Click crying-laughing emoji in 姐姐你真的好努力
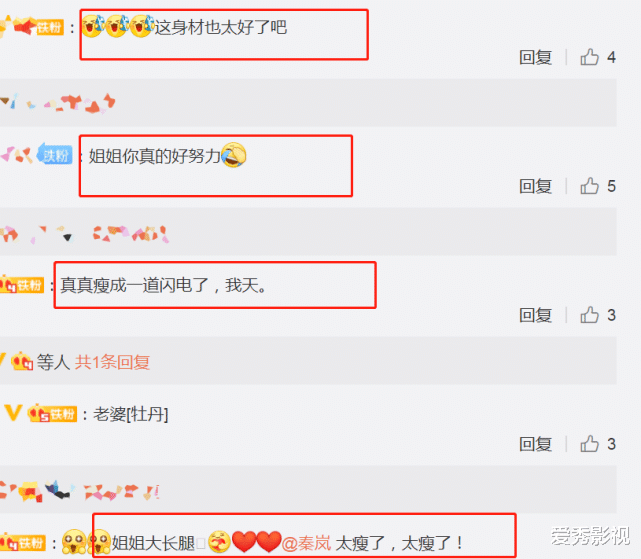The image size is (641, 559). tap(234, 155)
